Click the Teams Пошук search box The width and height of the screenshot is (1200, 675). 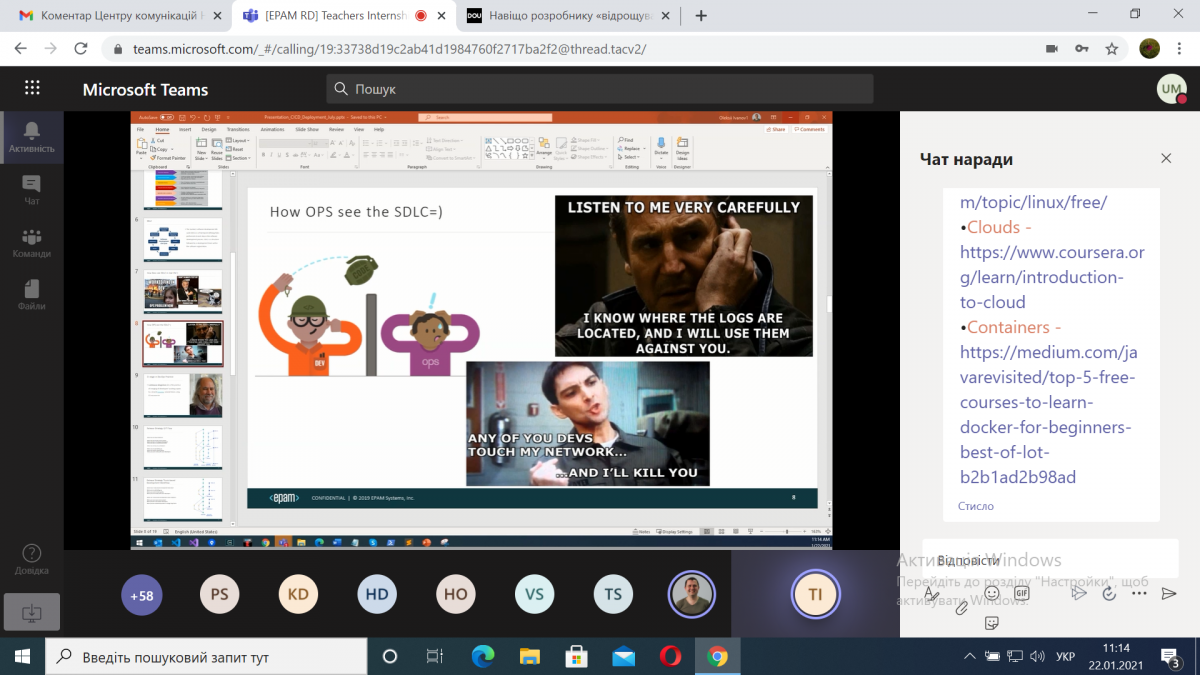pos(600,89)
